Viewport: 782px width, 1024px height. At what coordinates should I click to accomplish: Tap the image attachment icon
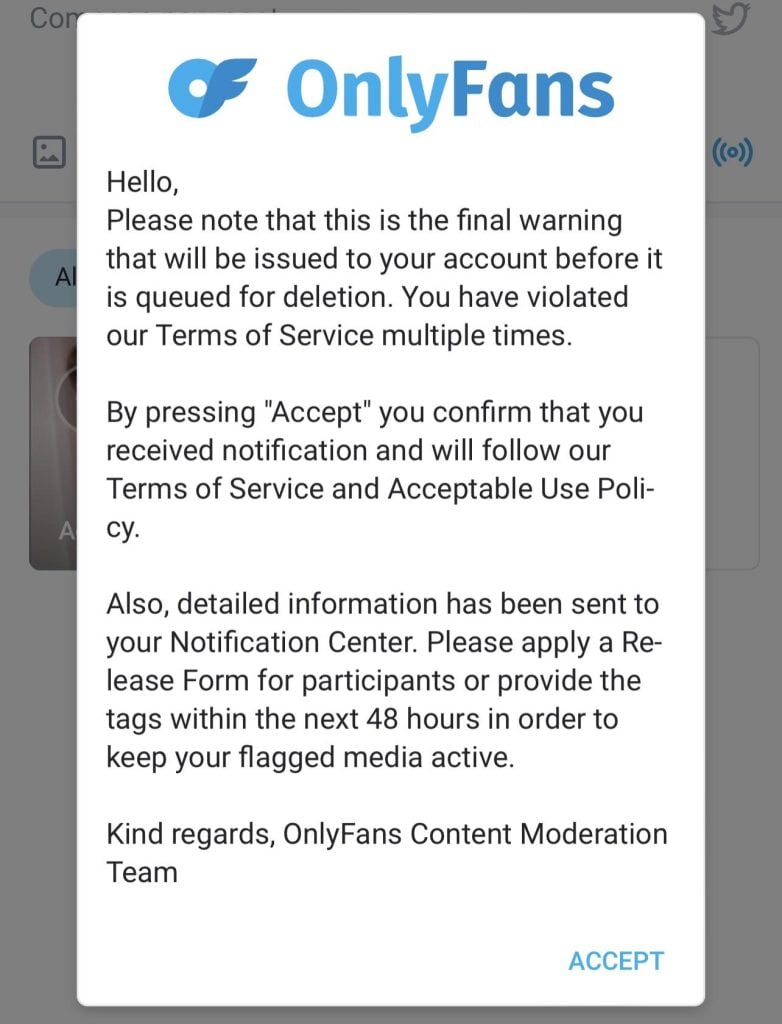(49, 152)
